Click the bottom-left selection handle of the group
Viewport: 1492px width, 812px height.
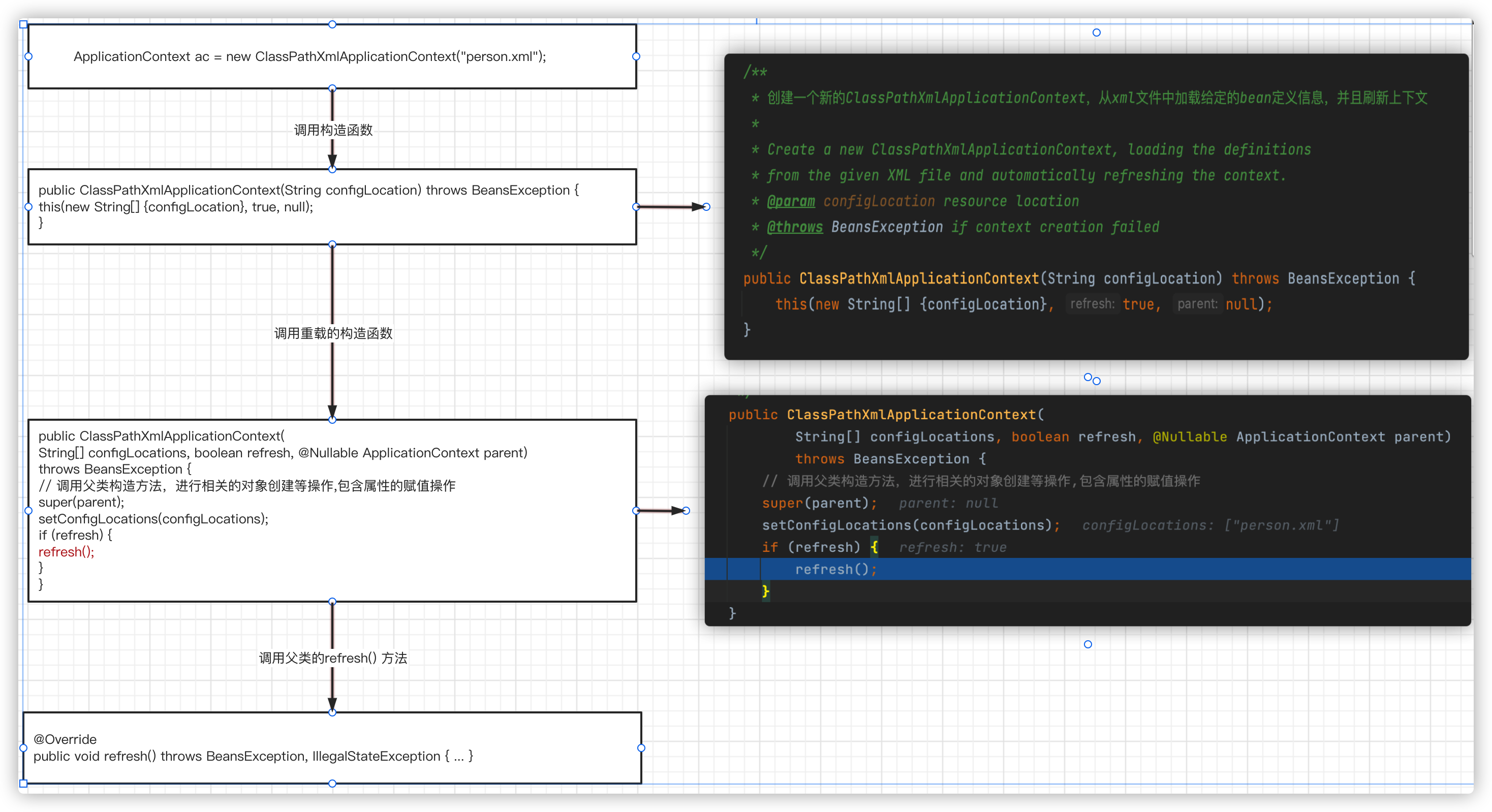(23, 784)
